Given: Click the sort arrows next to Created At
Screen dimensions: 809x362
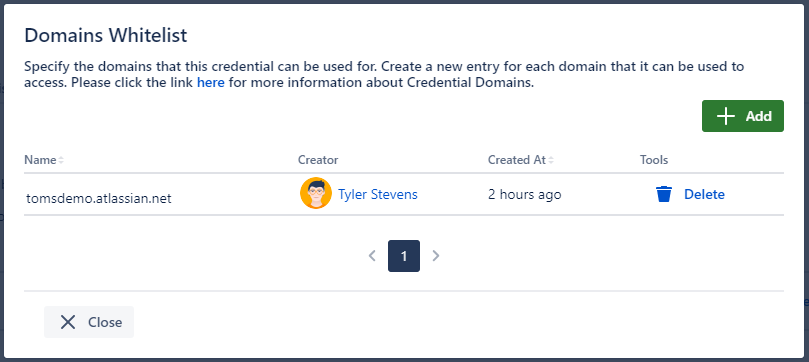Looking at the screenshot, I should pyautogui.click(x=551, y=160).
